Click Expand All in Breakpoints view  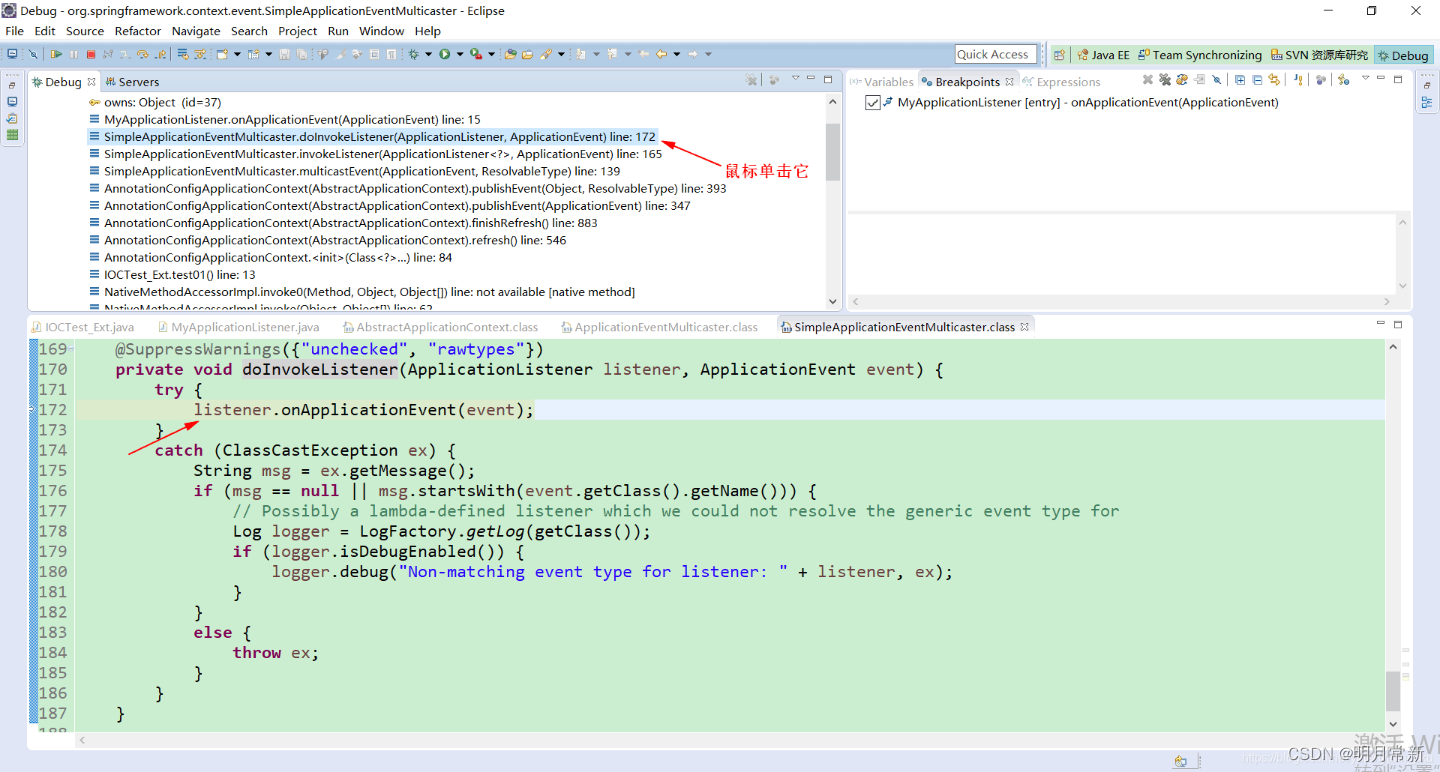[x=1240, y=80]
